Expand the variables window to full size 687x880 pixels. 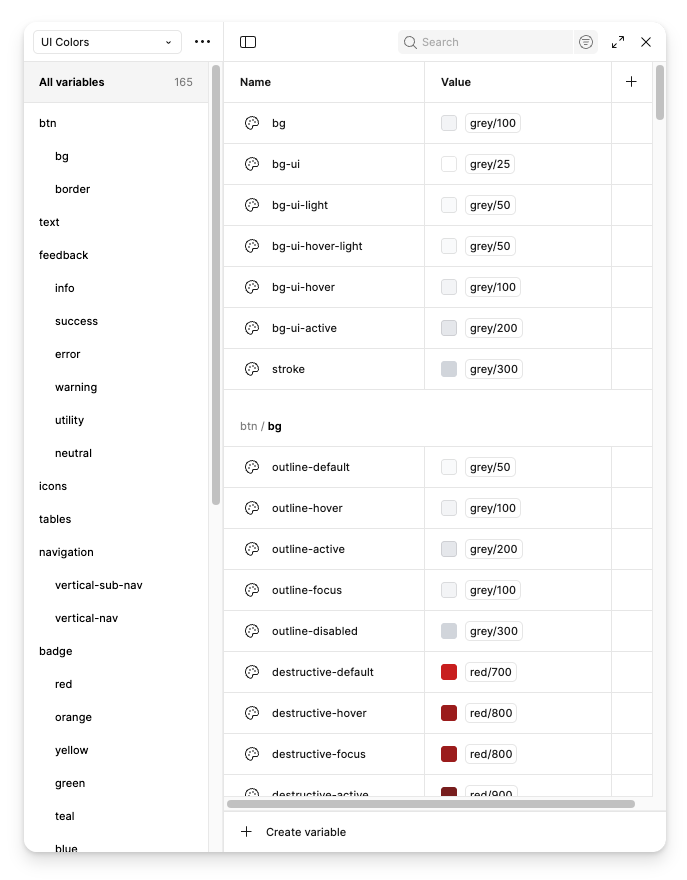click(618, 42)
